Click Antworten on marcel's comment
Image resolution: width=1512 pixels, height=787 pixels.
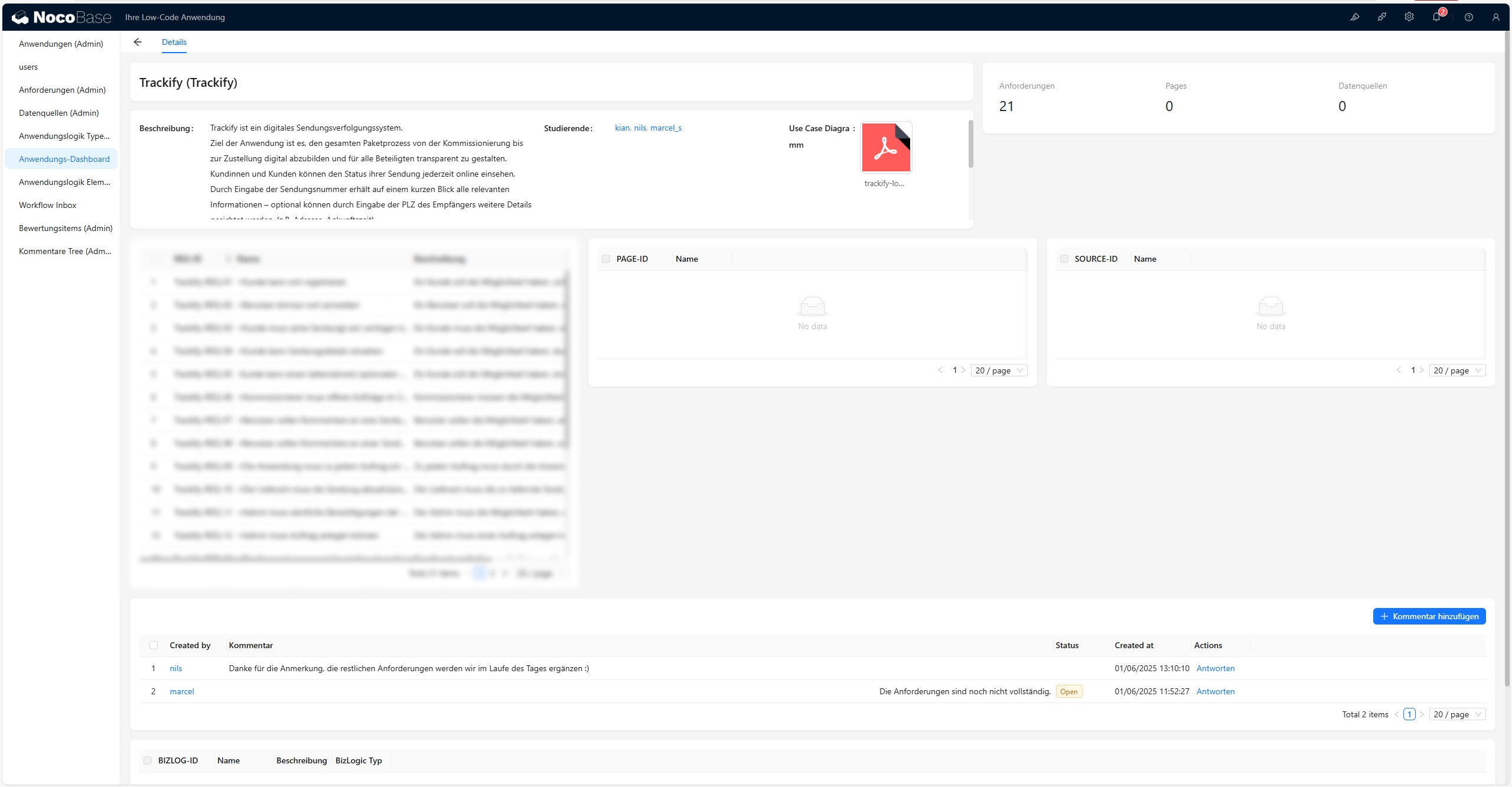[x=1216, y=691]
